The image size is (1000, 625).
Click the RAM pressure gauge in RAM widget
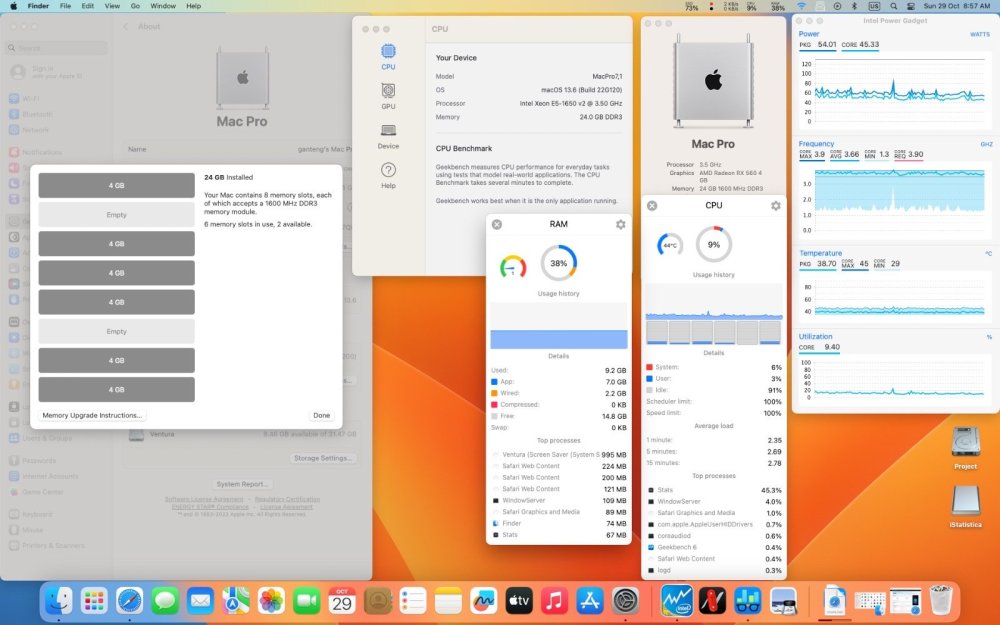coord(513,267)
